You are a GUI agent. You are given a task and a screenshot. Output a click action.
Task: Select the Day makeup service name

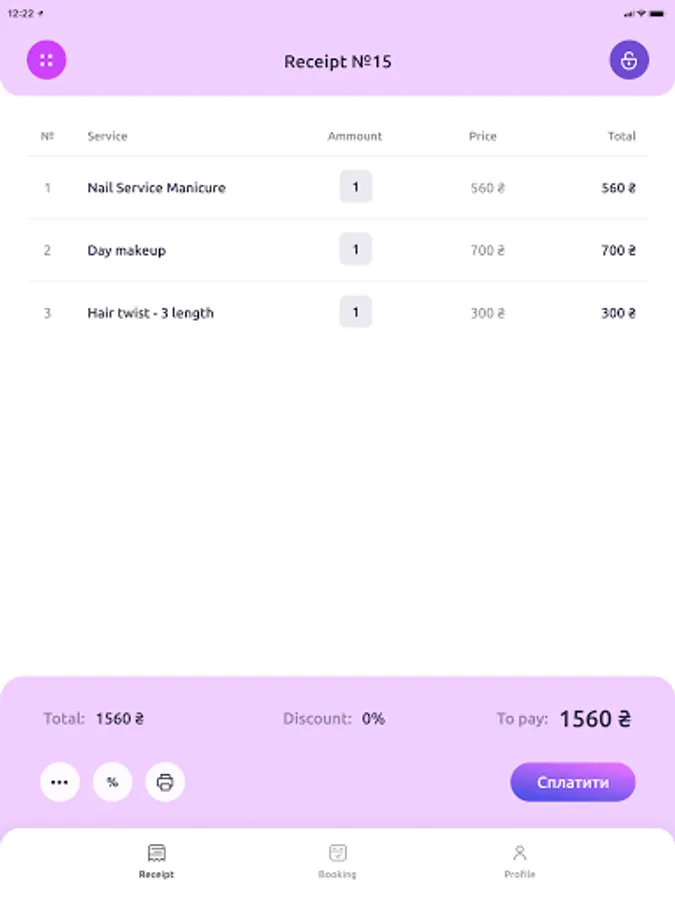point(126,251)
